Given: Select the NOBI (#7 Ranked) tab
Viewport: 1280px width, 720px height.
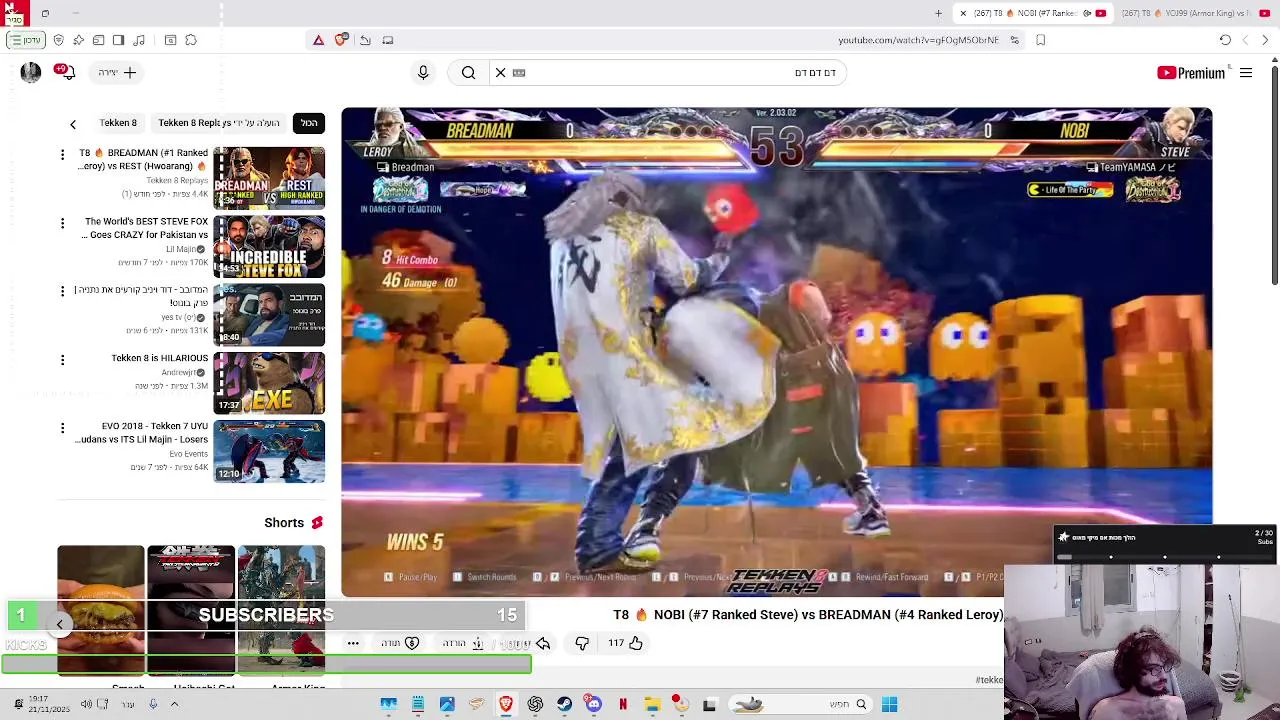Looking at the screenshot, I should (x=1035, y=13).
